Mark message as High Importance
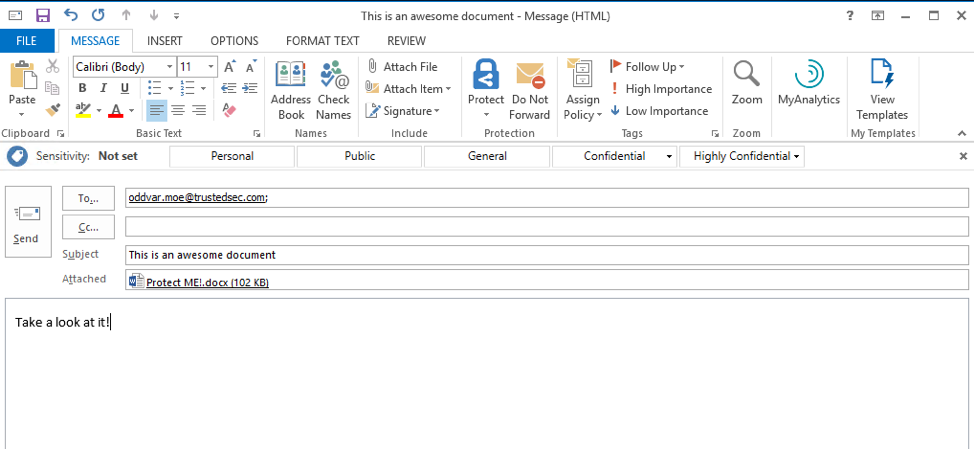The image size is (974, 449). point(660,89)
